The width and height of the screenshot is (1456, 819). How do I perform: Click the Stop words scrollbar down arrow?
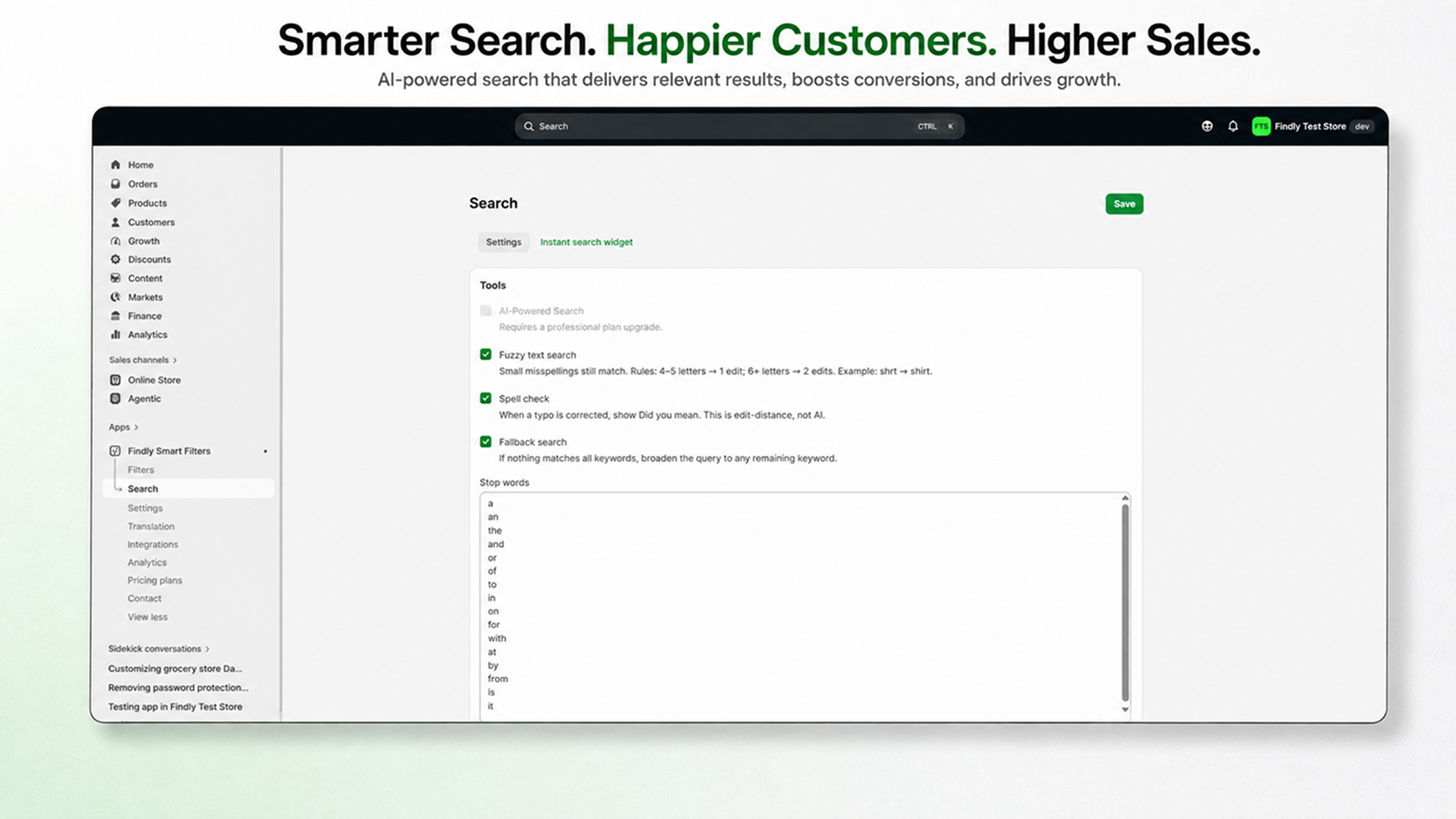(1125, 710)
